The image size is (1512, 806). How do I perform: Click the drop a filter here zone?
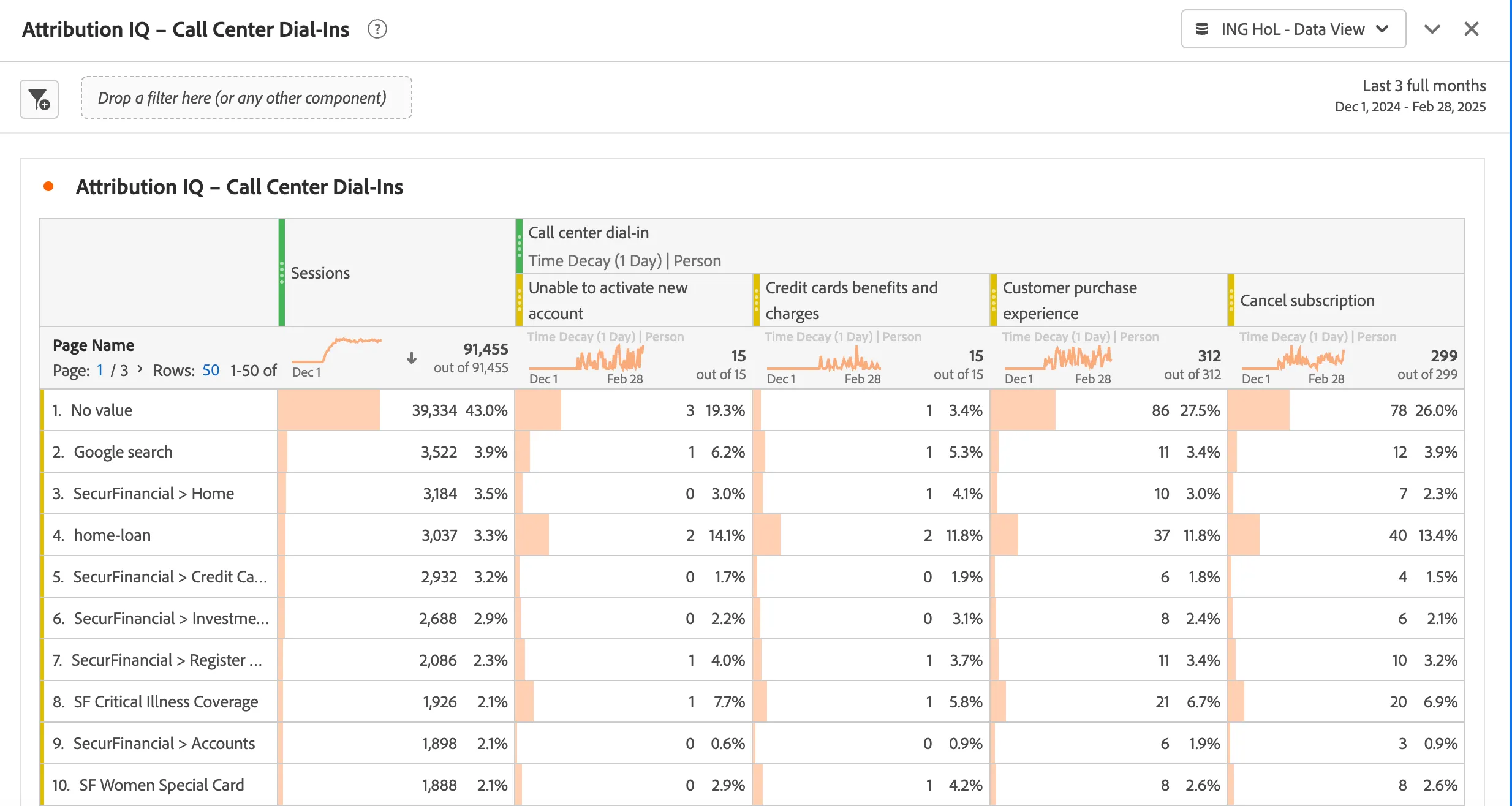[246, 97]
